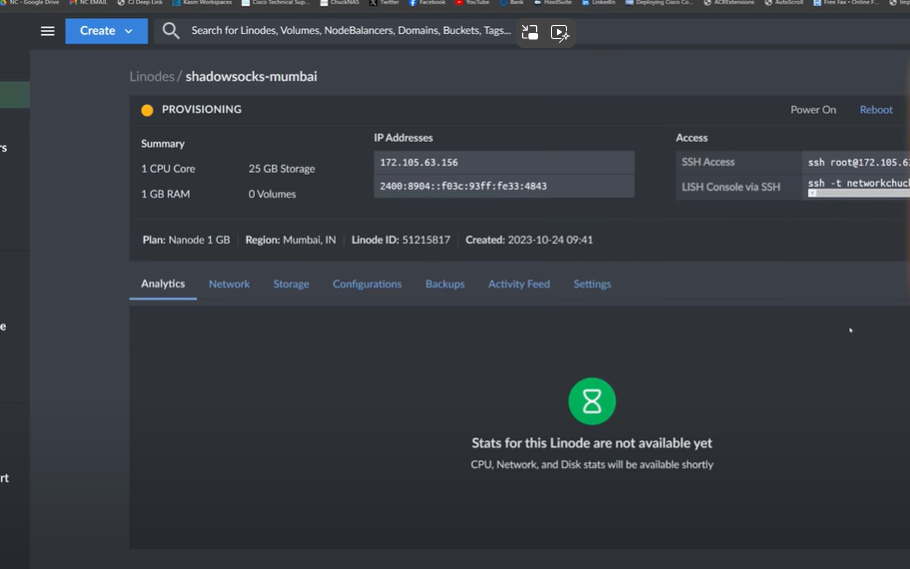Open the NC EMAIL bookmark
The height and width of the screenshot is (569, 910).
pyautogui.click(x=88, y=2)
